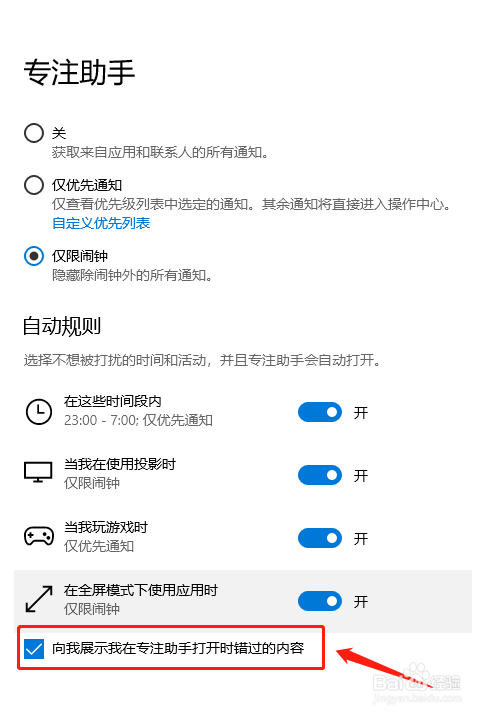Image resolution: width=490 pixels, height=716 pixels.
Task: Open the 自定义优先列表 link
Action: click(101, 223)
